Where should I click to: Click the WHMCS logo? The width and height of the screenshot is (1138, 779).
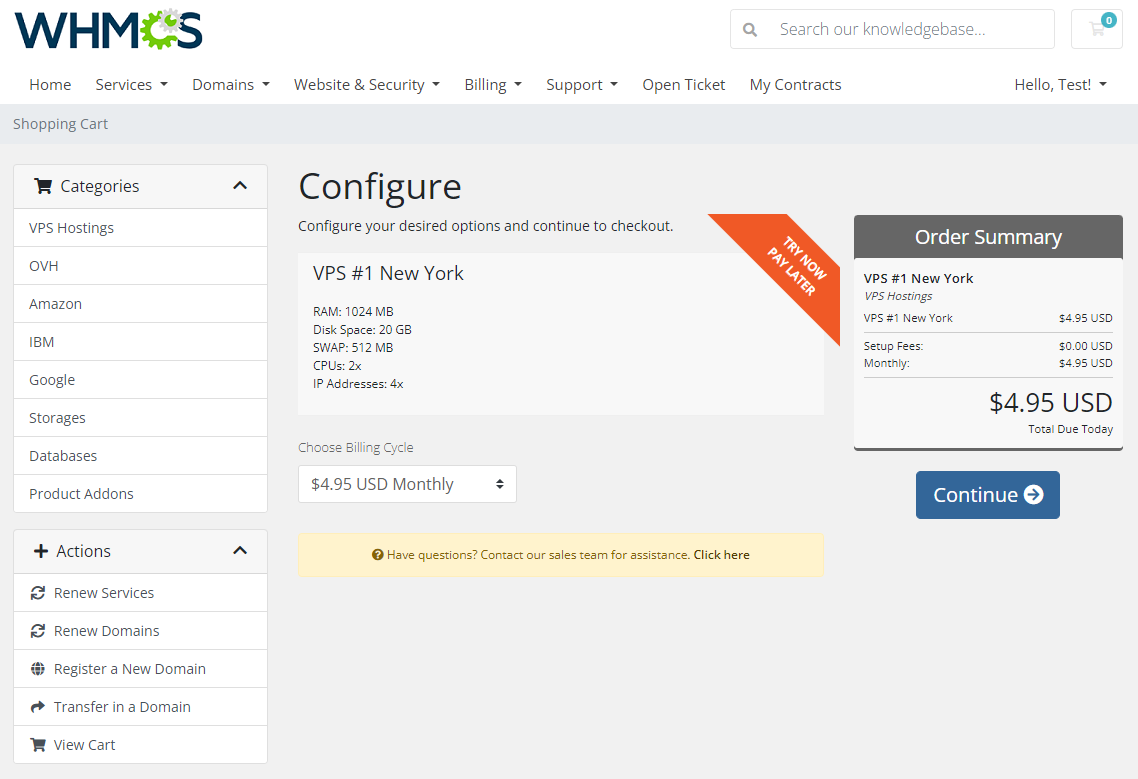[107, 29]
